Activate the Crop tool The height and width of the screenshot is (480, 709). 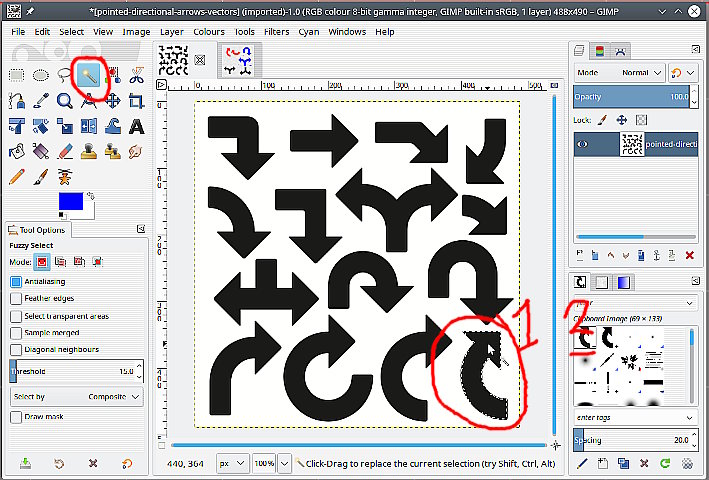(x=136, y=101)
